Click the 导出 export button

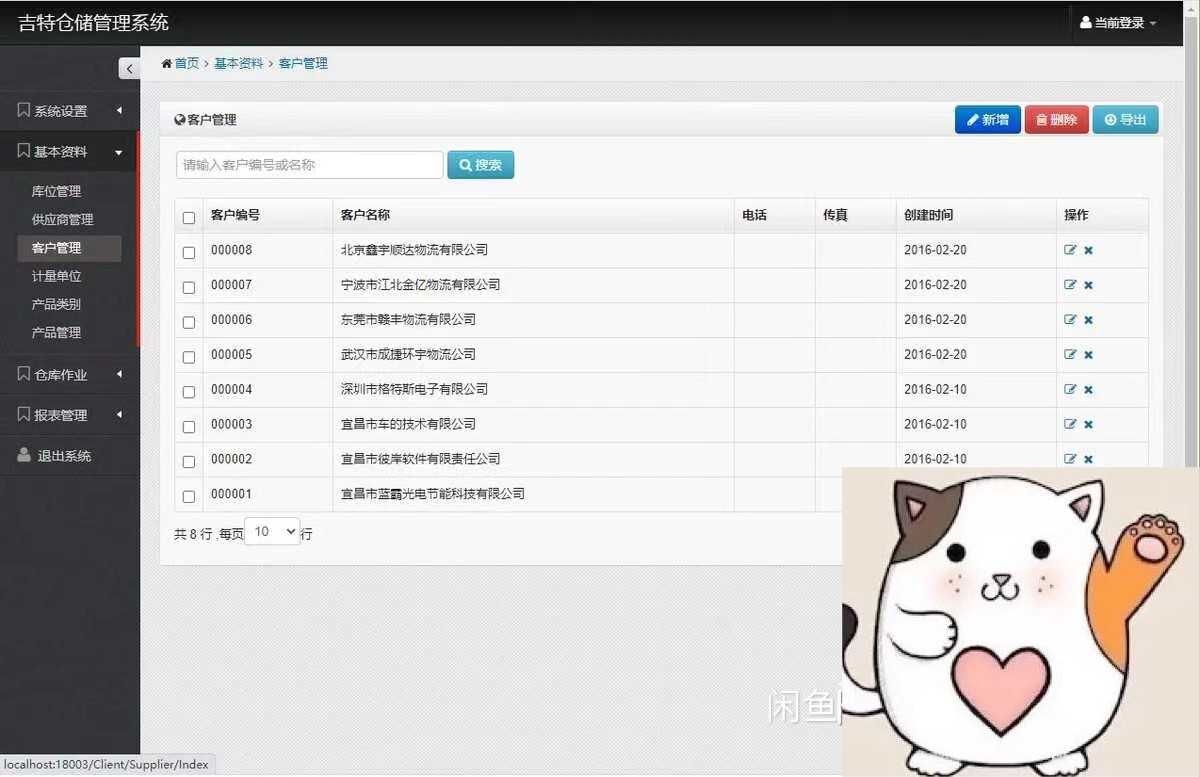point(1125,120)
